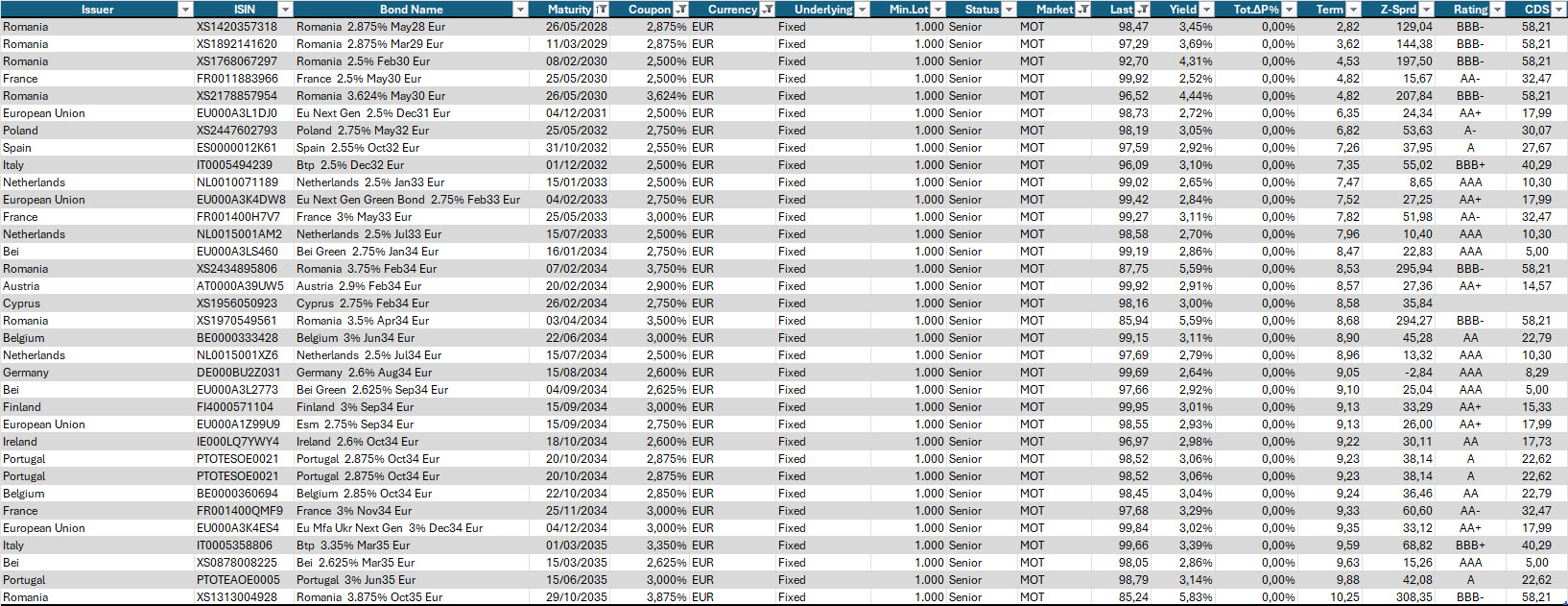Click the Last column filter icon
Screen dimensions: 1568x606
[x=1143, y=10]
